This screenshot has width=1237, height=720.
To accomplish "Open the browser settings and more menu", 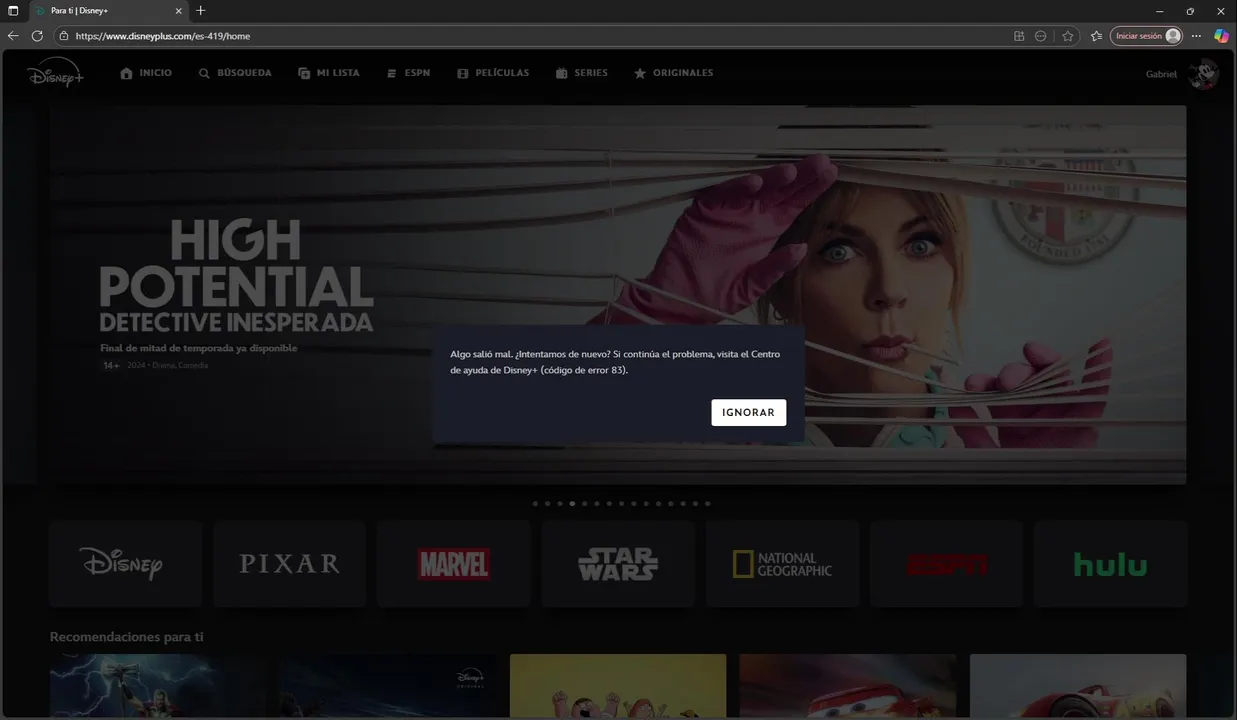I will (1196, 36).
